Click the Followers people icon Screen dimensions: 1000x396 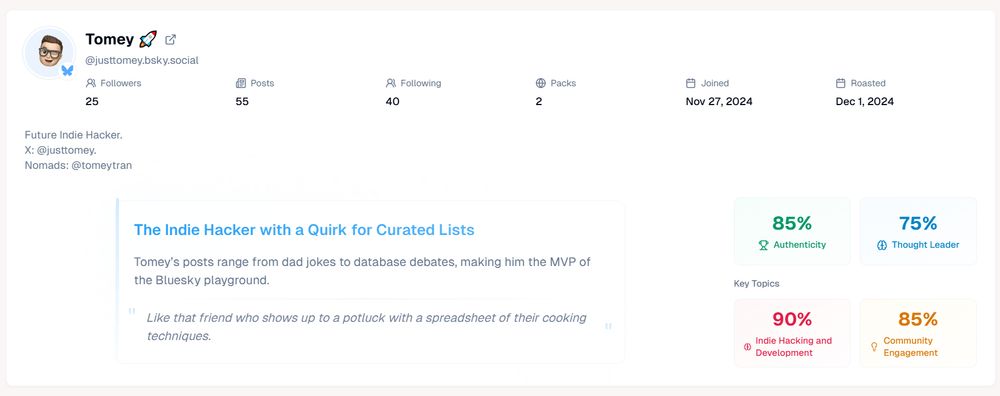(91, 83)
